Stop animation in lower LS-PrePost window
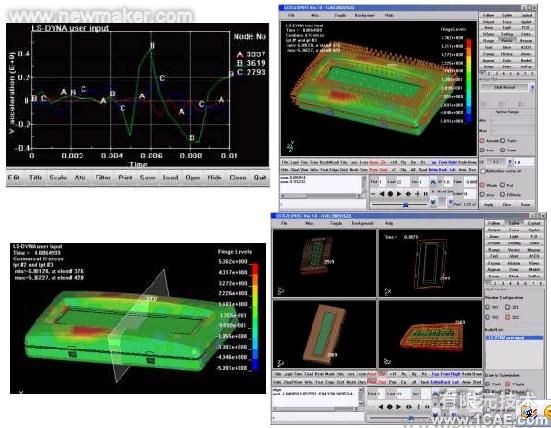 (390, 407)
